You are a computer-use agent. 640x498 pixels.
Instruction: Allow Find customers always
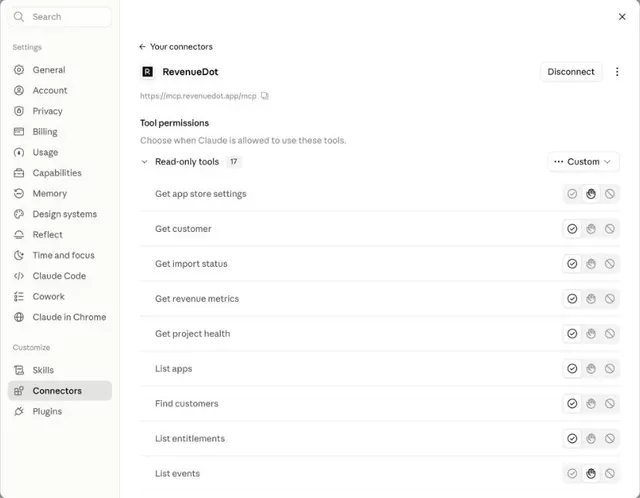[x=572, y=404]
